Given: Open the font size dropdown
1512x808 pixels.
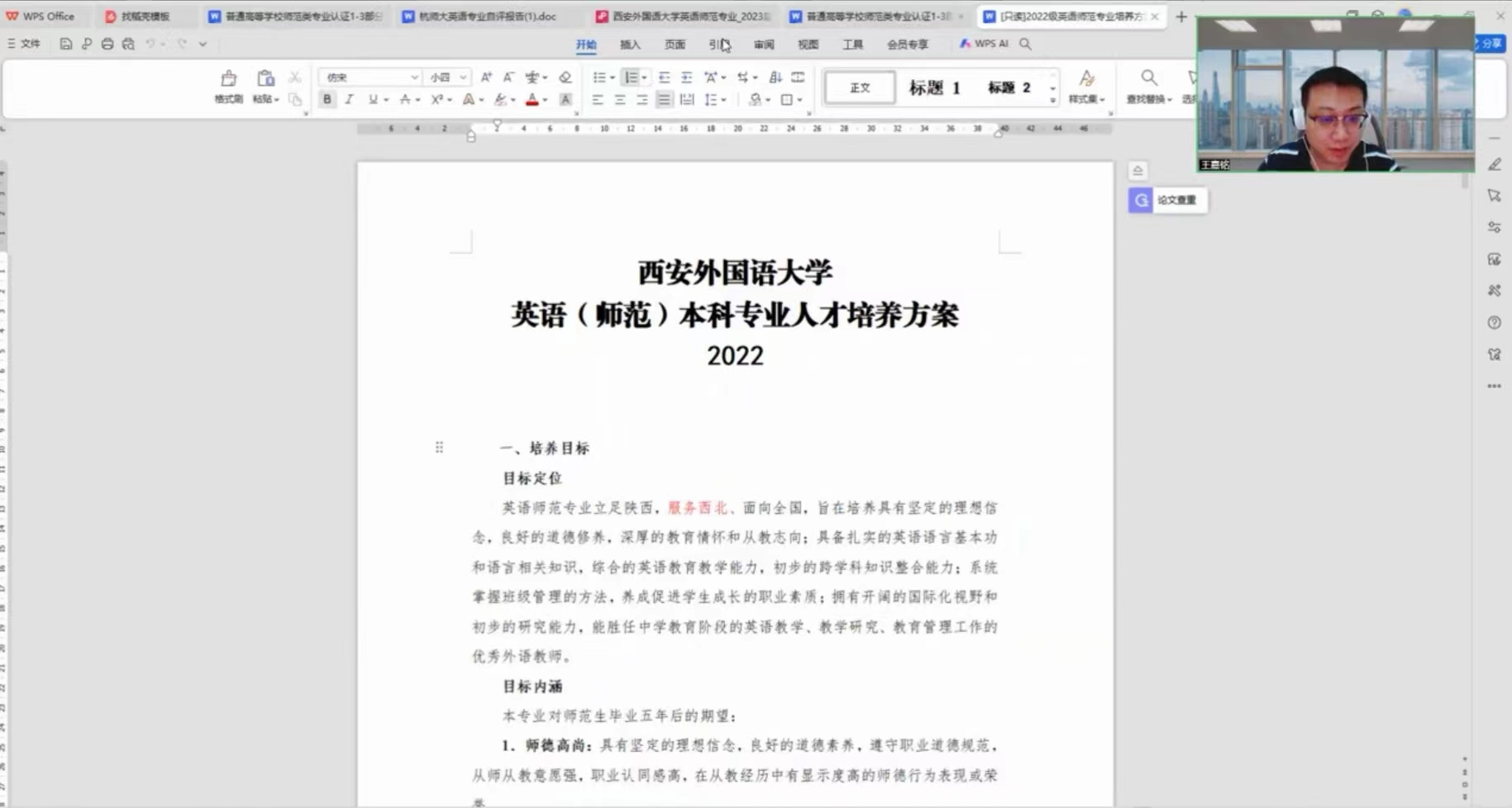Looking at the screenshot, I should coord(463,78).
